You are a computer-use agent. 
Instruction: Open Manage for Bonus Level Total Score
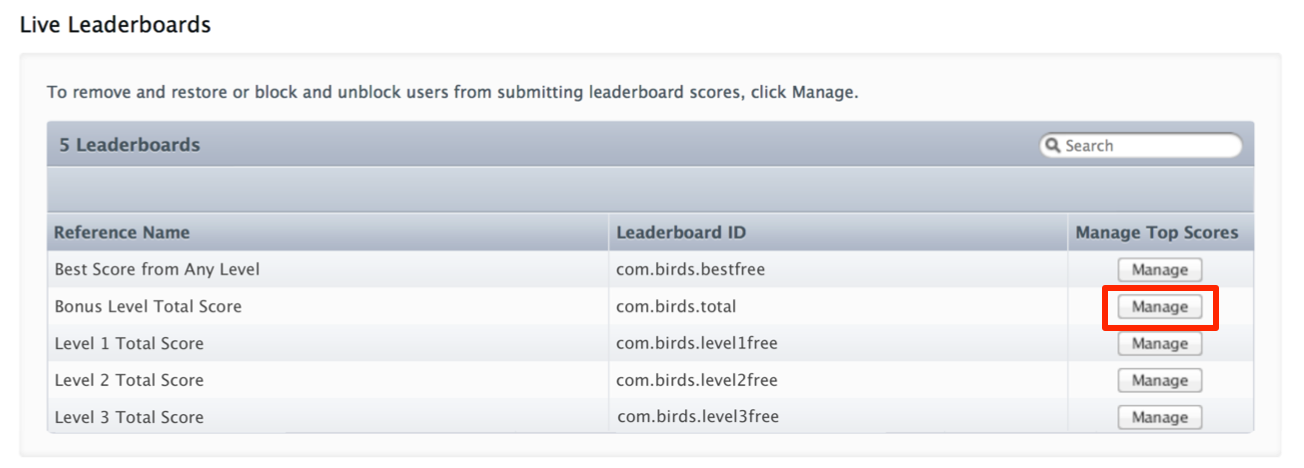[1160, 307]
